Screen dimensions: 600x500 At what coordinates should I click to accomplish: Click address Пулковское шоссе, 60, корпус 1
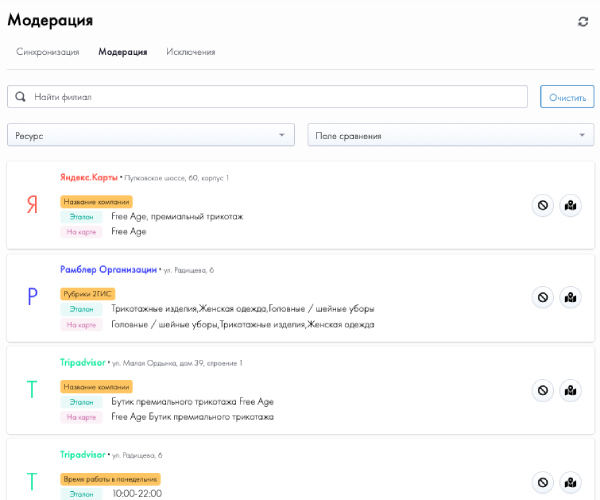(176, 178)
